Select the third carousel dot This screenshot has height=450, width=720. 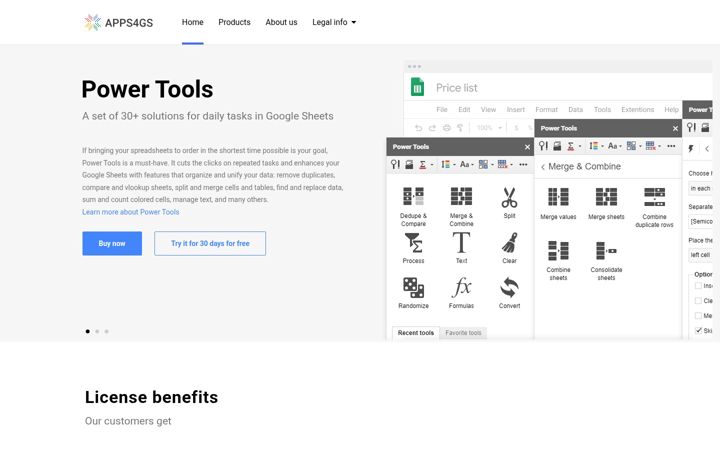tap(107, 331)
